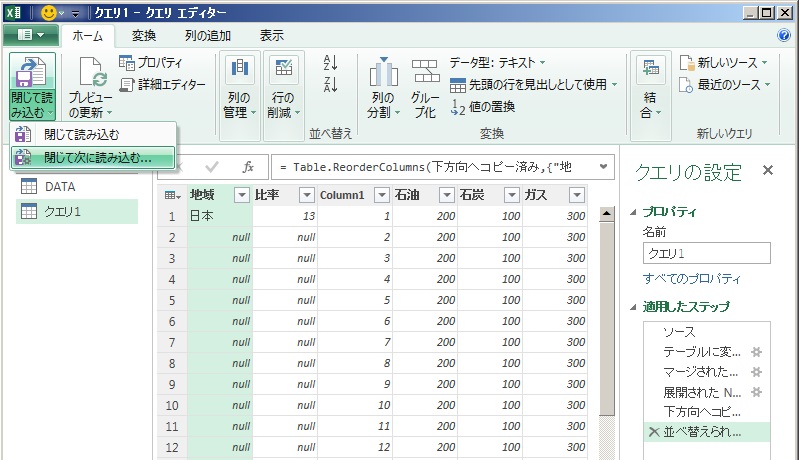799x460 pixels.
Task: Expand the formula bar with chevron
Action: [x=603, y=167]
